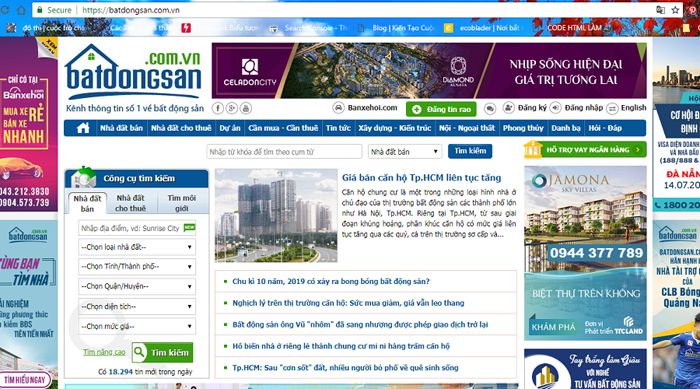This screenshot has width=700, height=389.
Task: Expand the Chọn loại nhà đất dropdown
Action: (137, 247)
